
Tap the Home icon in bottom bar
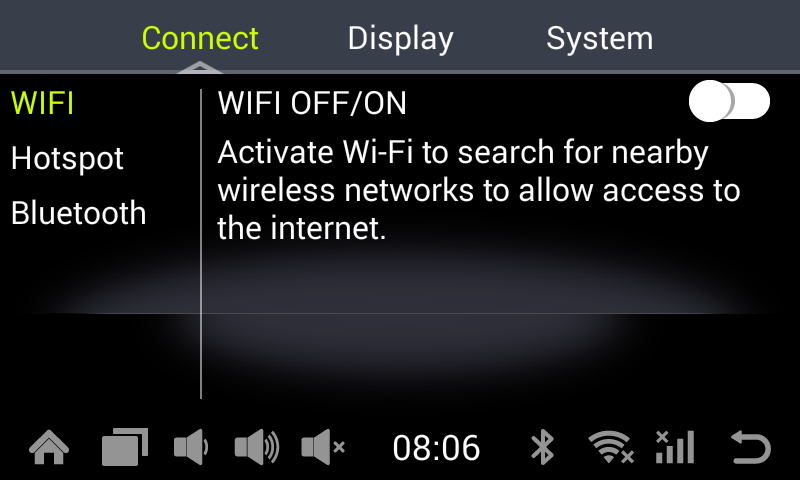(49, 447)
